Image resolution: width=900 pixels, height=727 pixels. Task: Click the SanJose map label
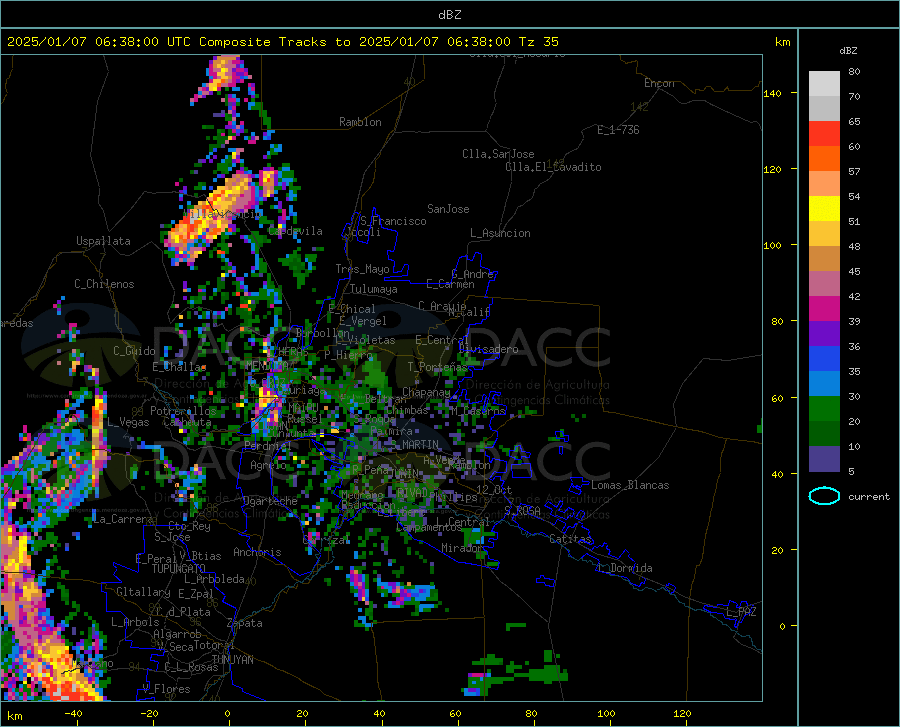[x=448, y=209]
